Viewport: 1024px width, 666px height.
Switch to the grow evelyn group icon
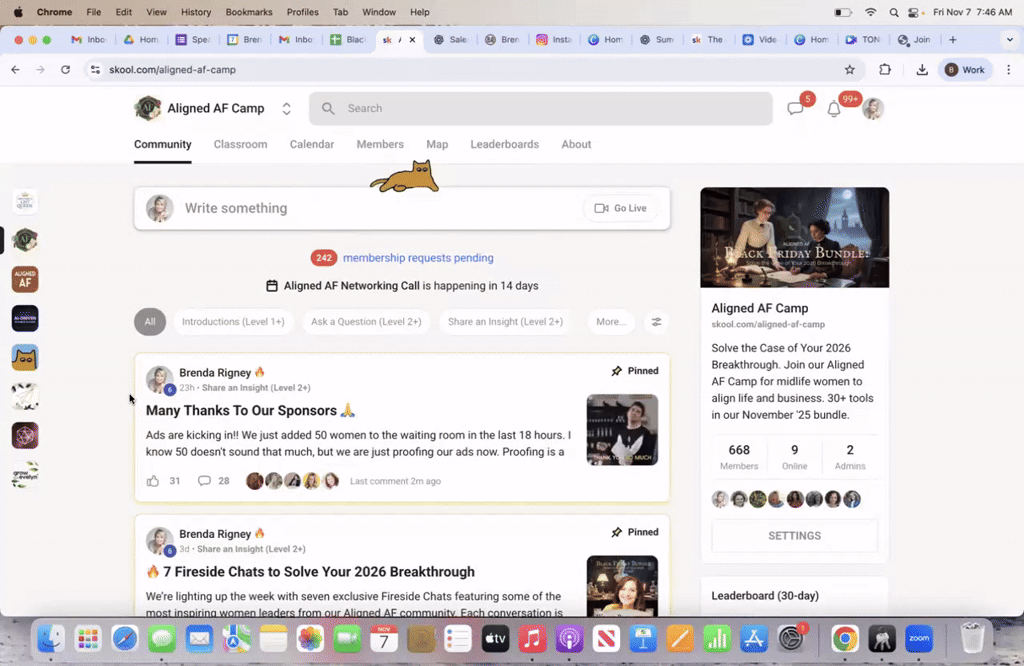(25, 475)
